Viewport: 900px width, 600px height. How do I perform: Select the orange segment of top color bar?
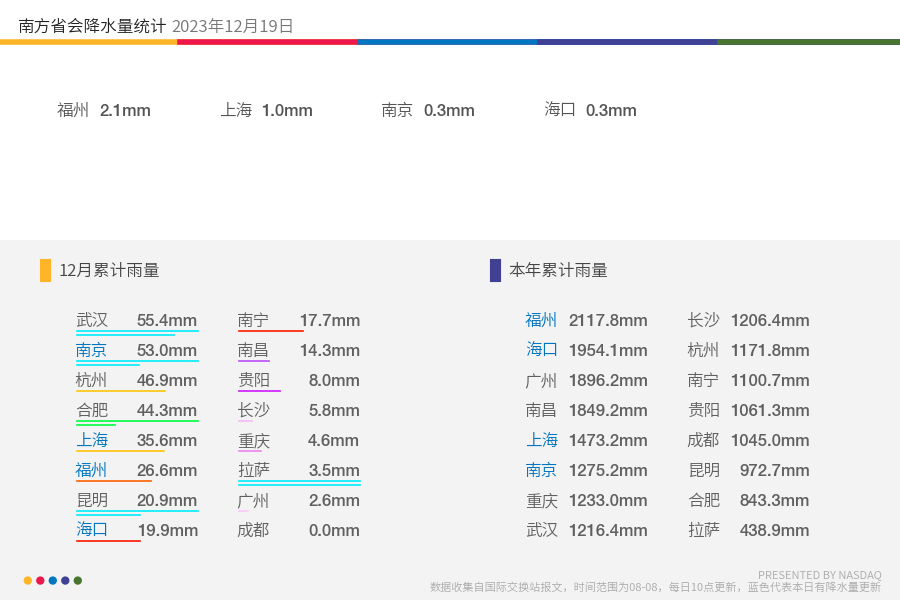click(88, 42)
